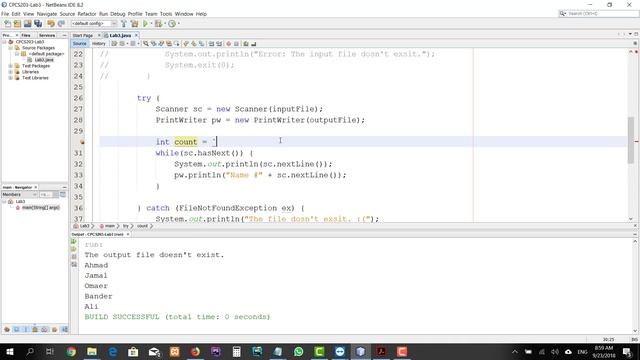
Task: Click the Undo toolbar icon
Action: tap(51, 24)
